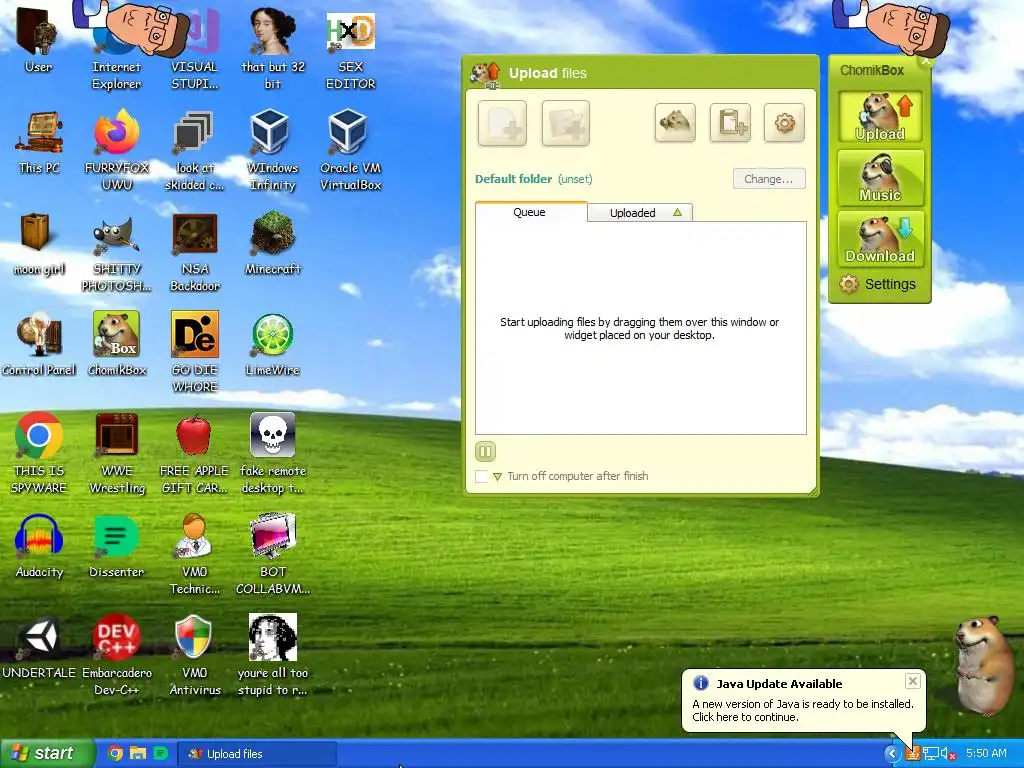Expand the shutdown options dropdown arrow
Screen dimensions: 1024x768
498,477
